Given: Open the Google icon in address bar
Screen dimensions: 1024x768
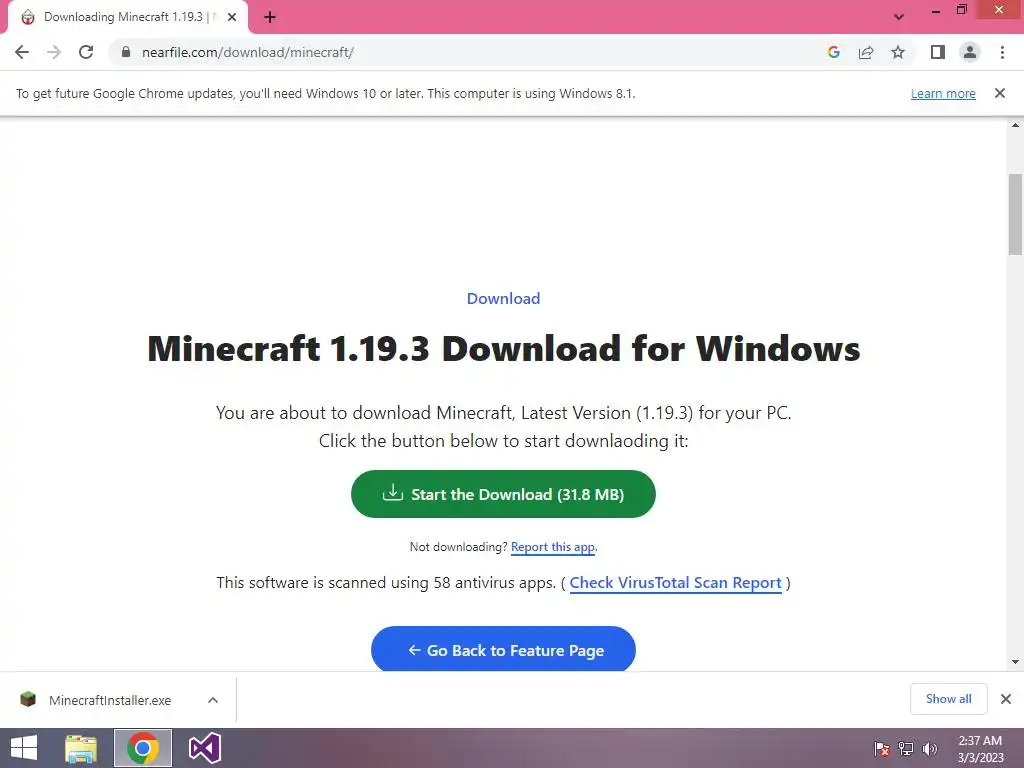Looking at the screenshot, I should coord(833,52).
